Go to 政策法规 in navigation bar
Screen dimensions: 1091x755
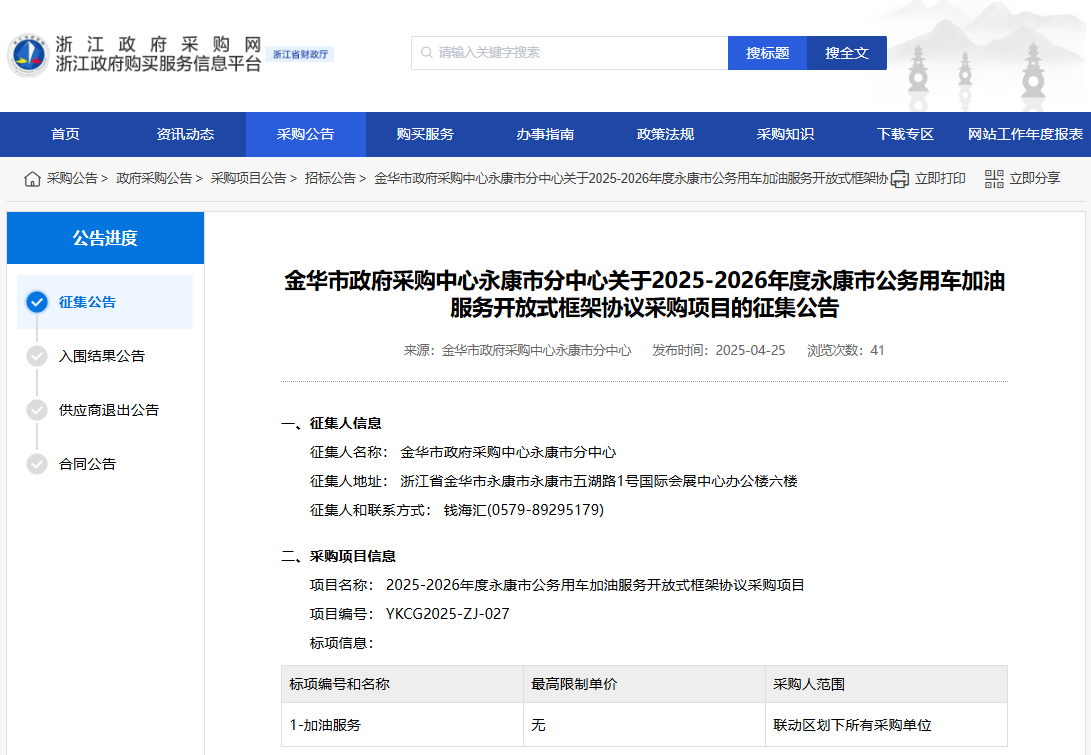coord(665,134)
